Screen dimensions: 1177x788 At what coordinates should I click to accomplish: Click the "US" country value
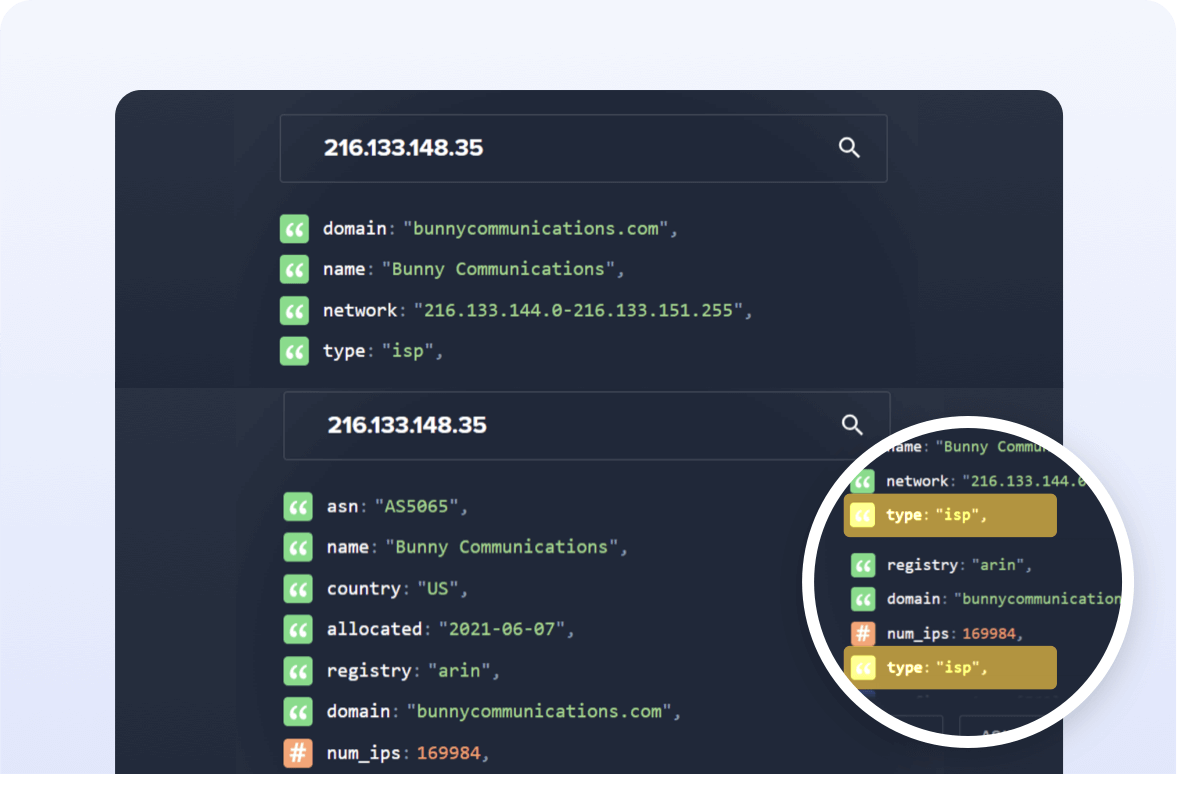435,589
